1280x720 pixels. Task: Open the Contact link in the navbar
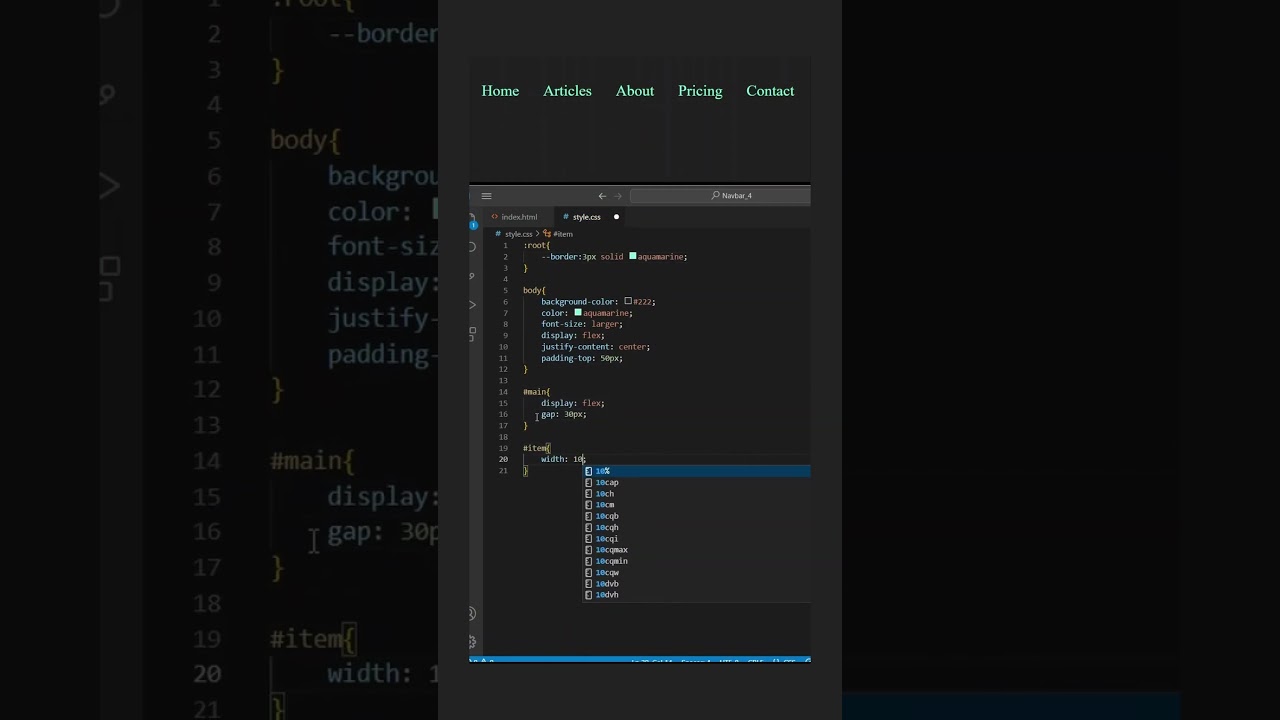point(770,91)
